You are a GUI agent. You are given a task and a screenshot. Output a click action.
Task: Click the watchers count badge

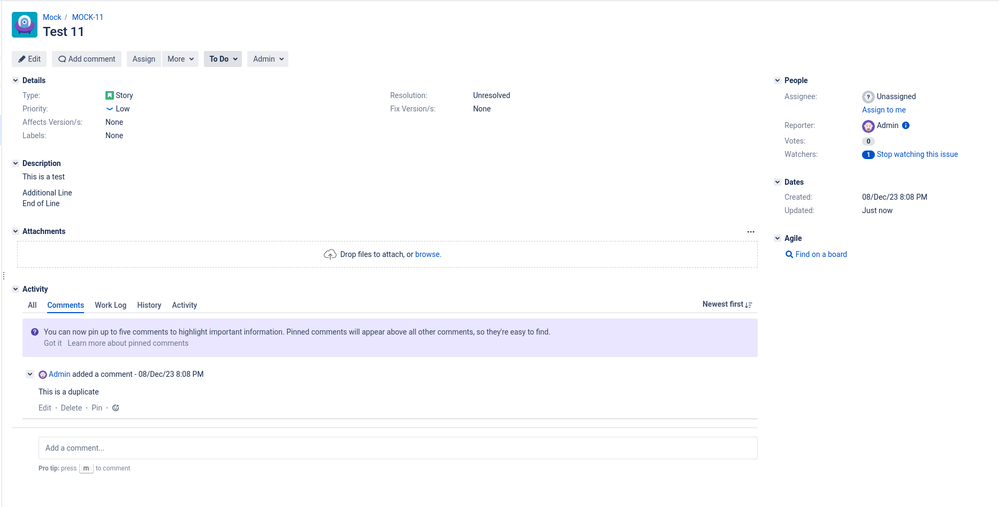[x=868, y=155]
